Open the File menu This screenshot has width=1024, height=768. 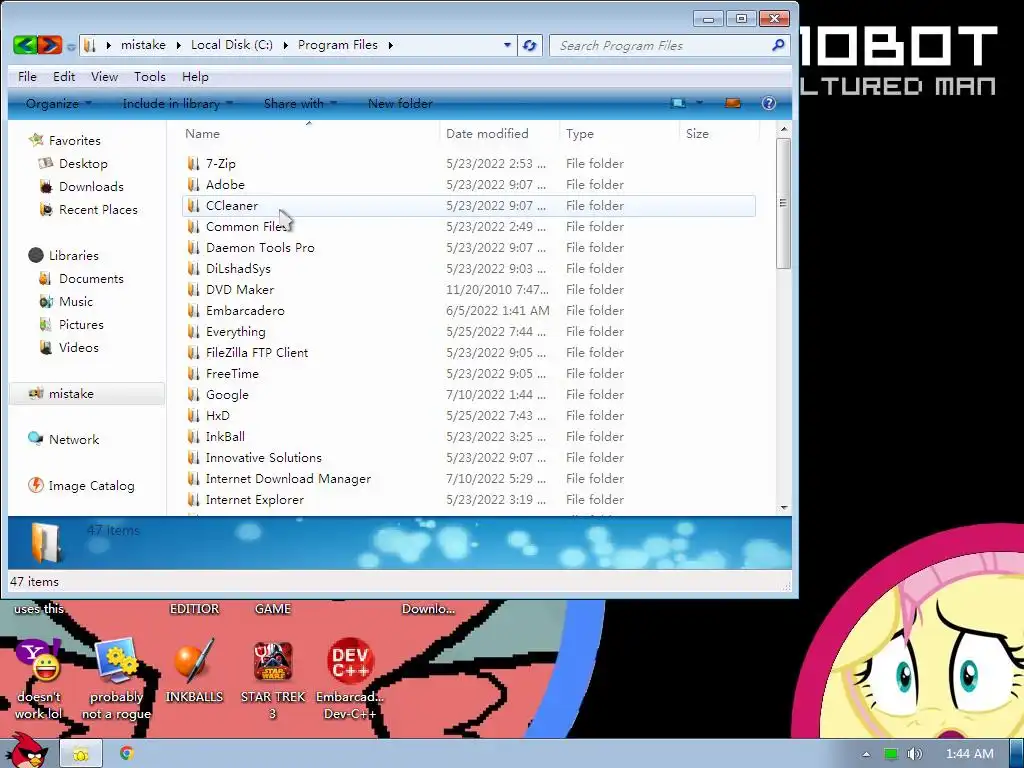27,77
